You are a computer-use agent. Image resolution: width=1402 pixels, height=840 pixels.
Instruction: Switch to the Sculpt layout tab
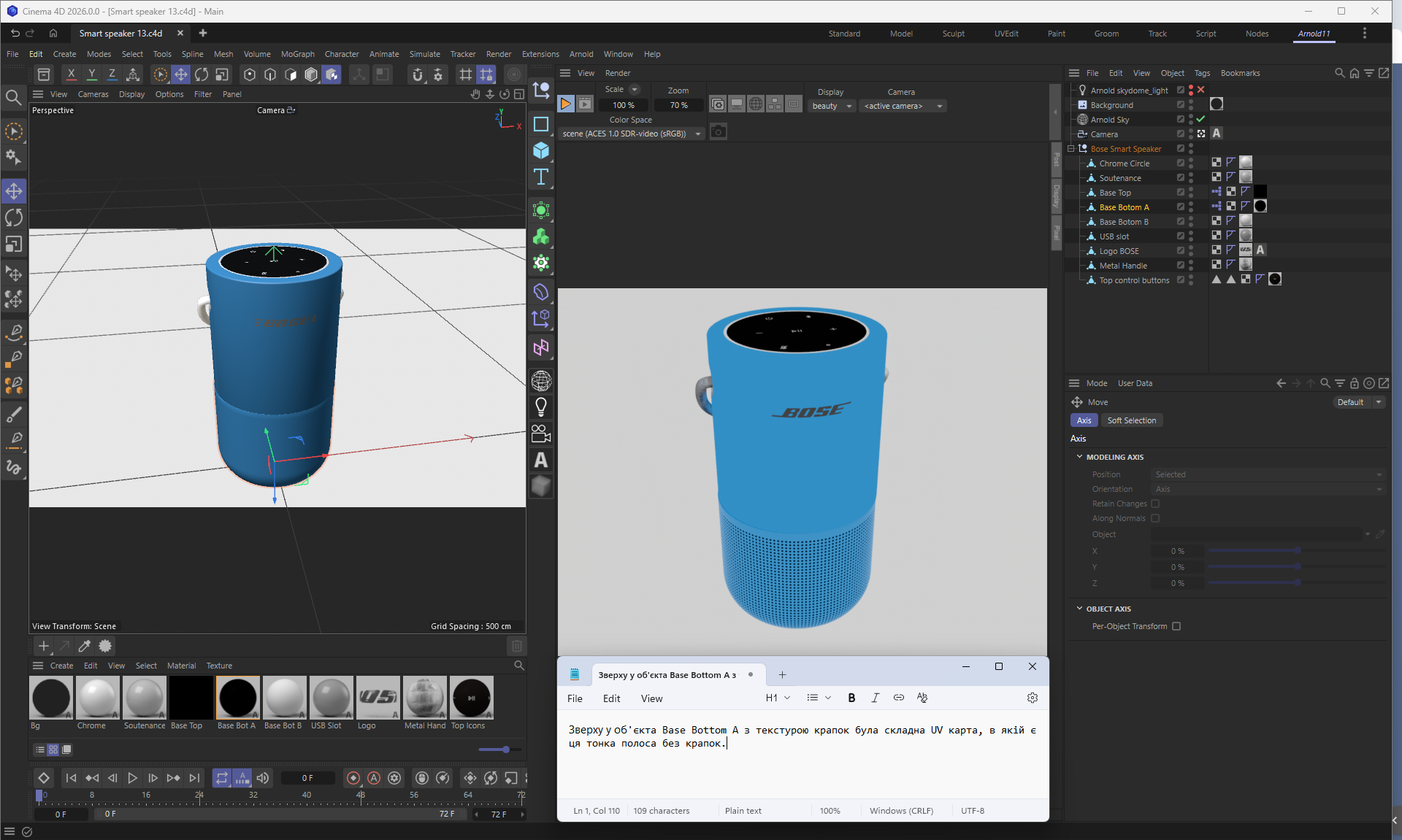(x=953, y=34)
